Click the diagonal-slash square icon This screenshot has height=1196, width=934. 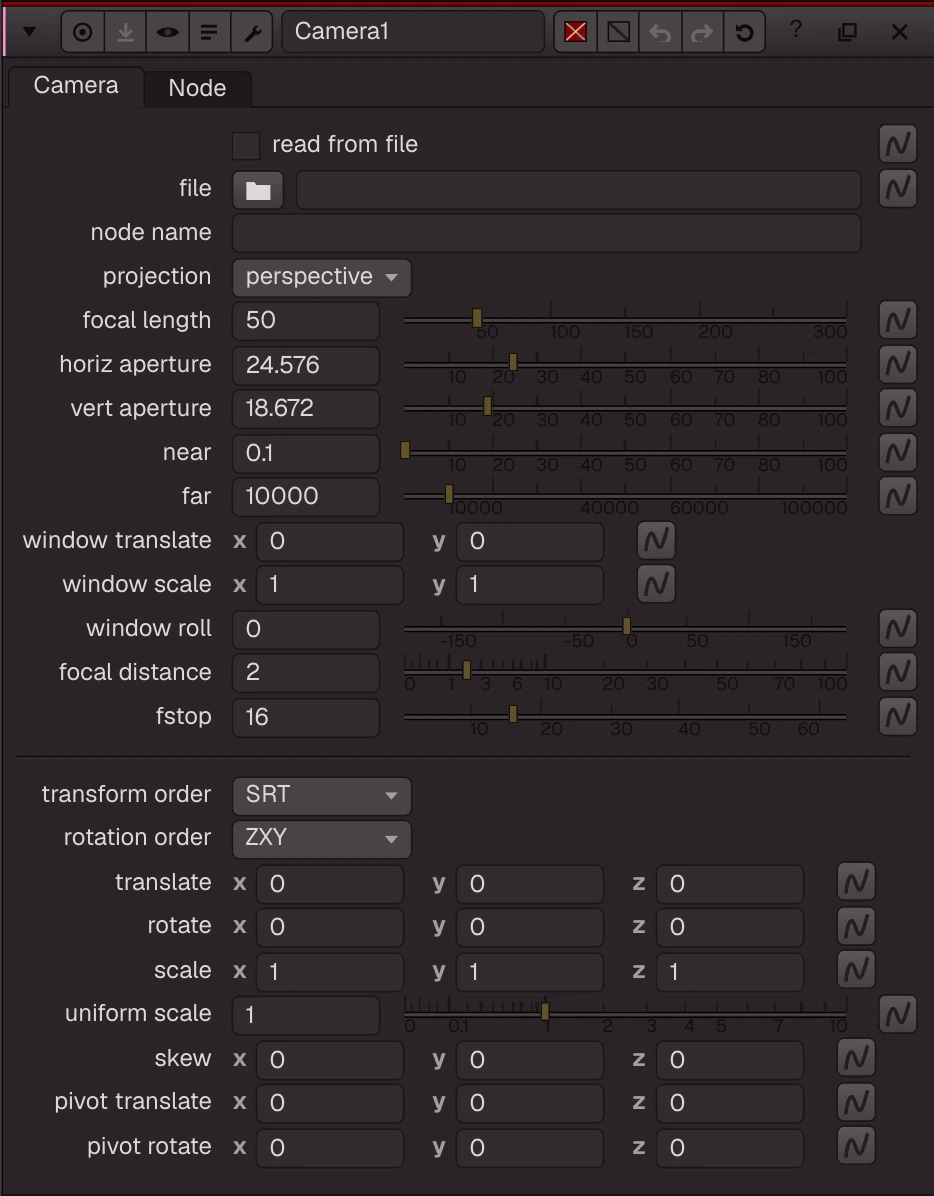[x=618, y=32]
